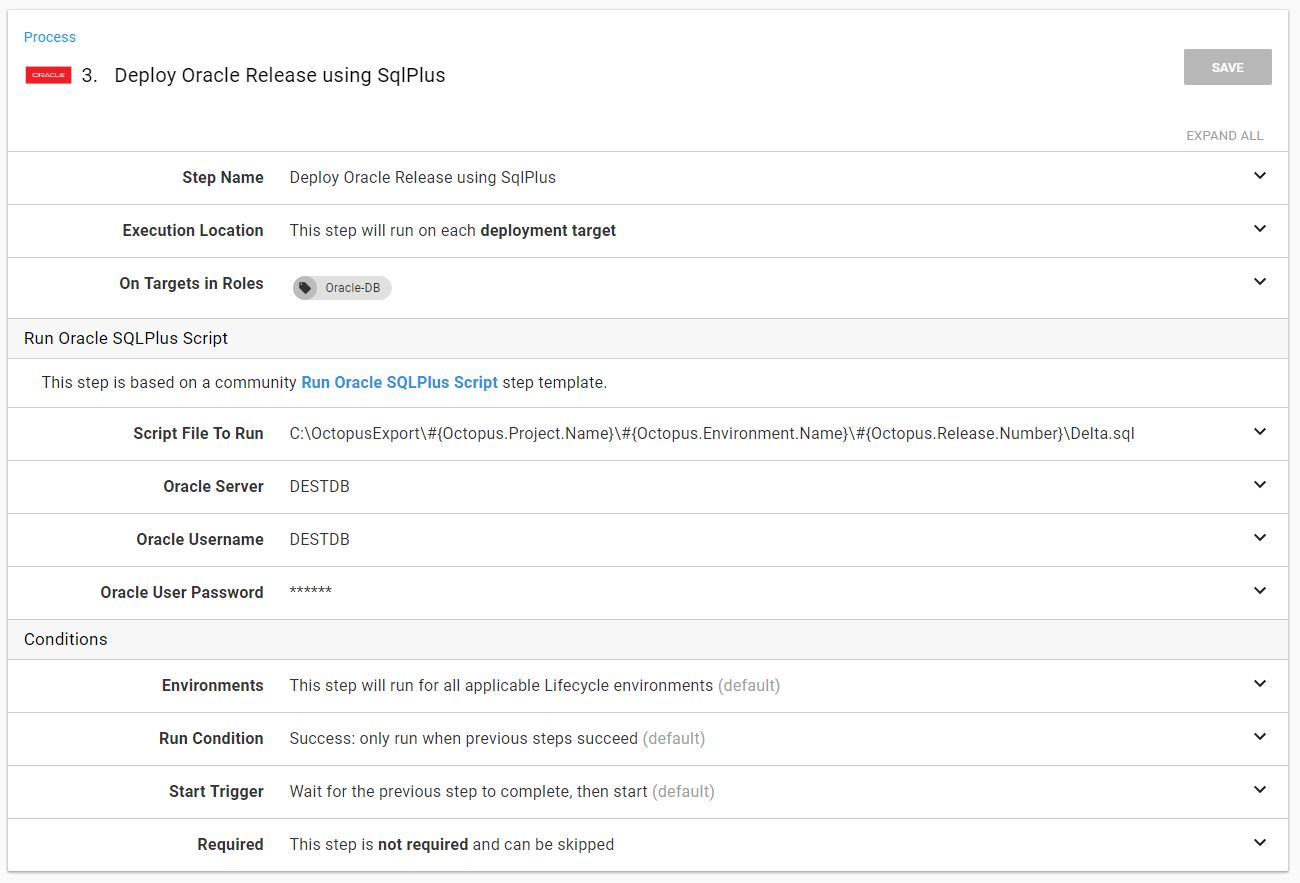Click the Delta.sql script file path value
Viewport: 1300px width, 883px height.
(711, 434)
